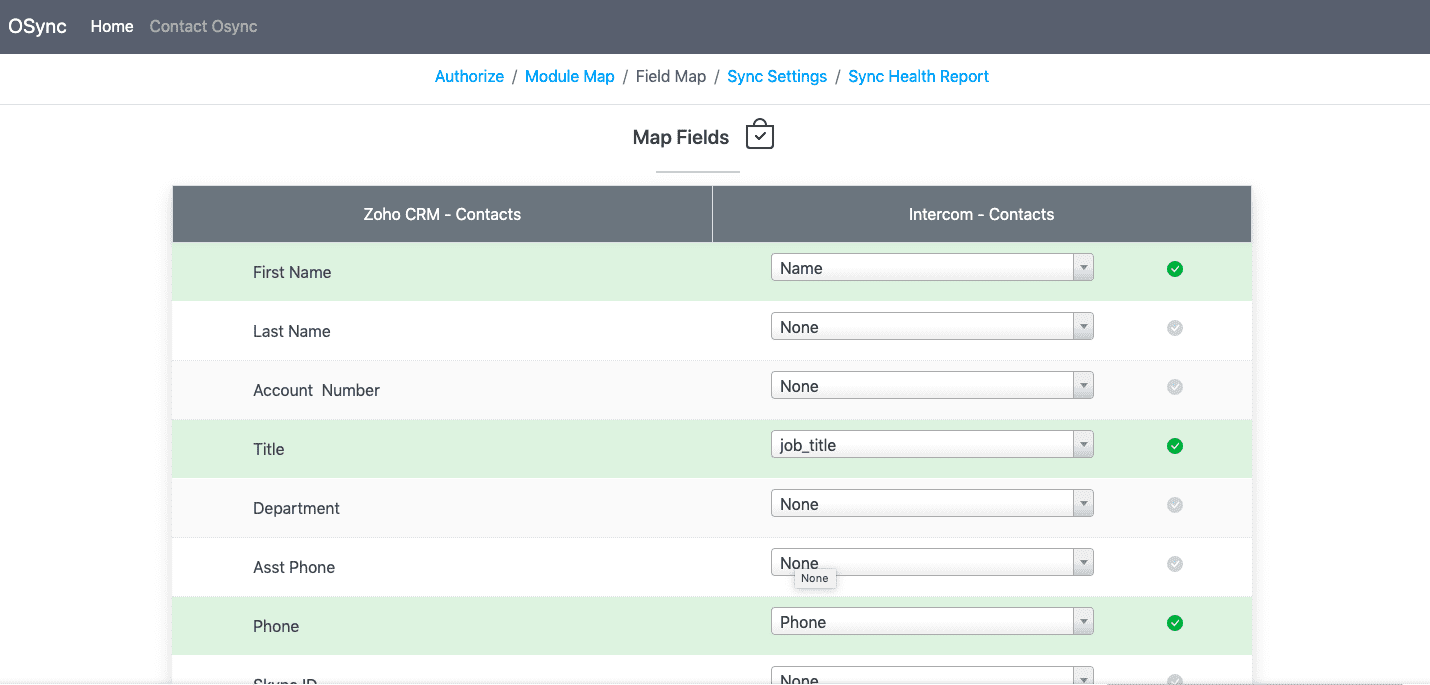Open the First Name mapping dropdown
Image resolution: width=1430 pixels, height=685 pixels.
tap(932, 268)
